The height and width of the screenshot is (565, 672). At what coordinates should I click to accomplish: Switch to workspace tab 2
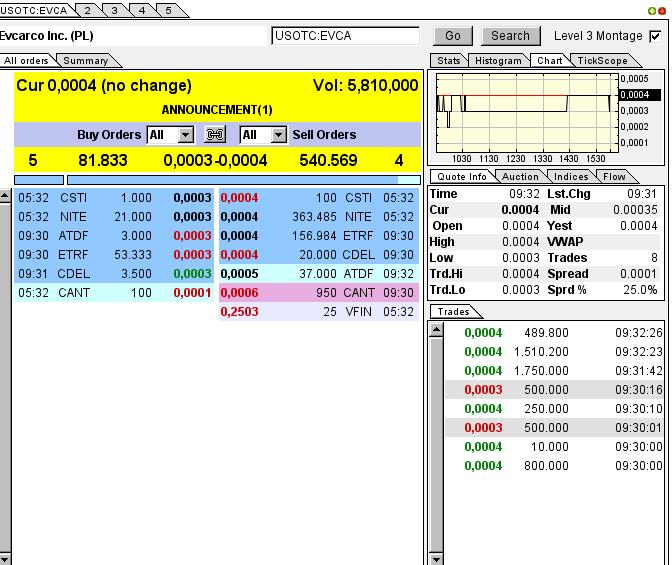tap(87, 10)
